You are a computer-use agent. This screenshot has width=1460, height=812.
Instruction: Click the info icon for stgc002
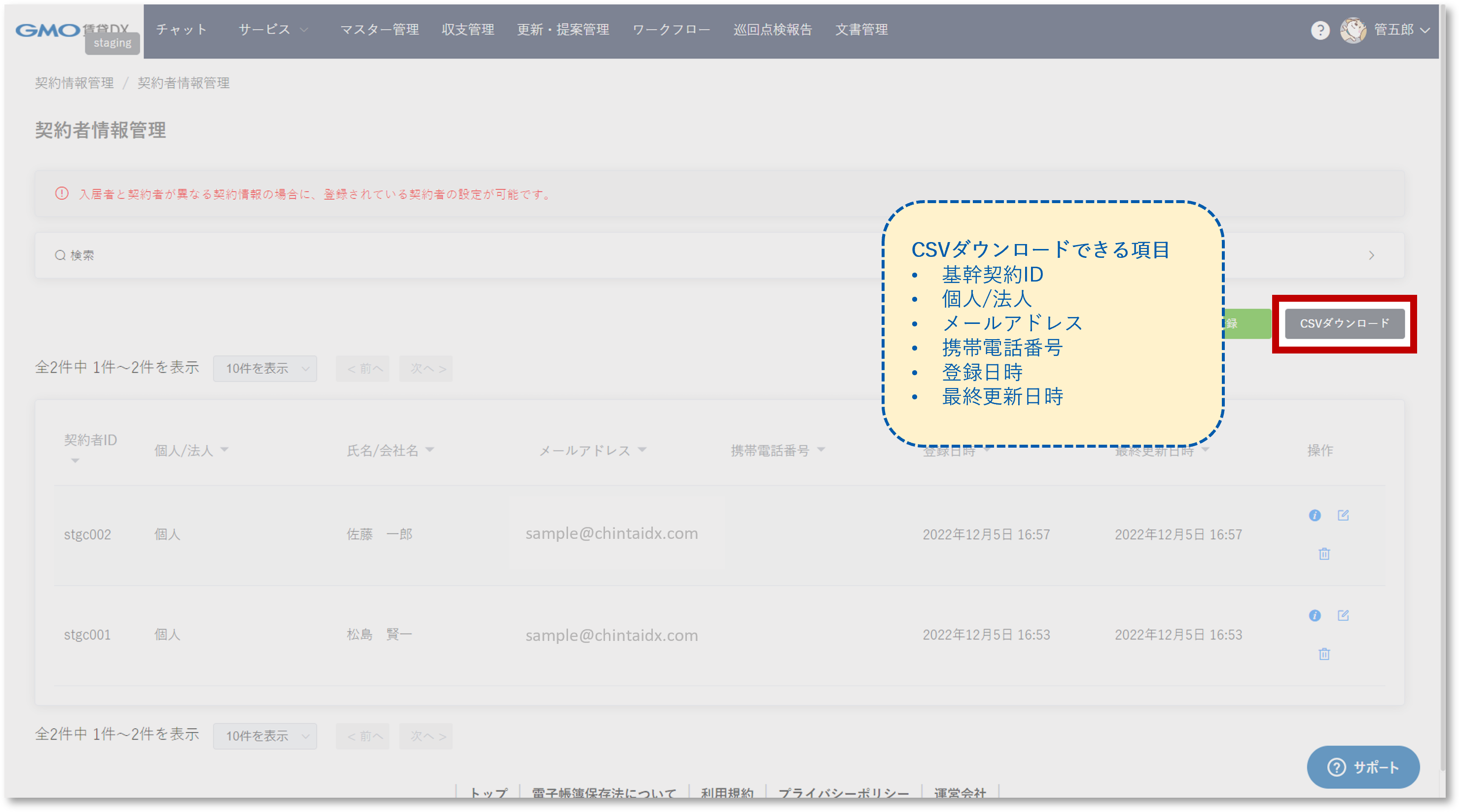point(1315,515)
